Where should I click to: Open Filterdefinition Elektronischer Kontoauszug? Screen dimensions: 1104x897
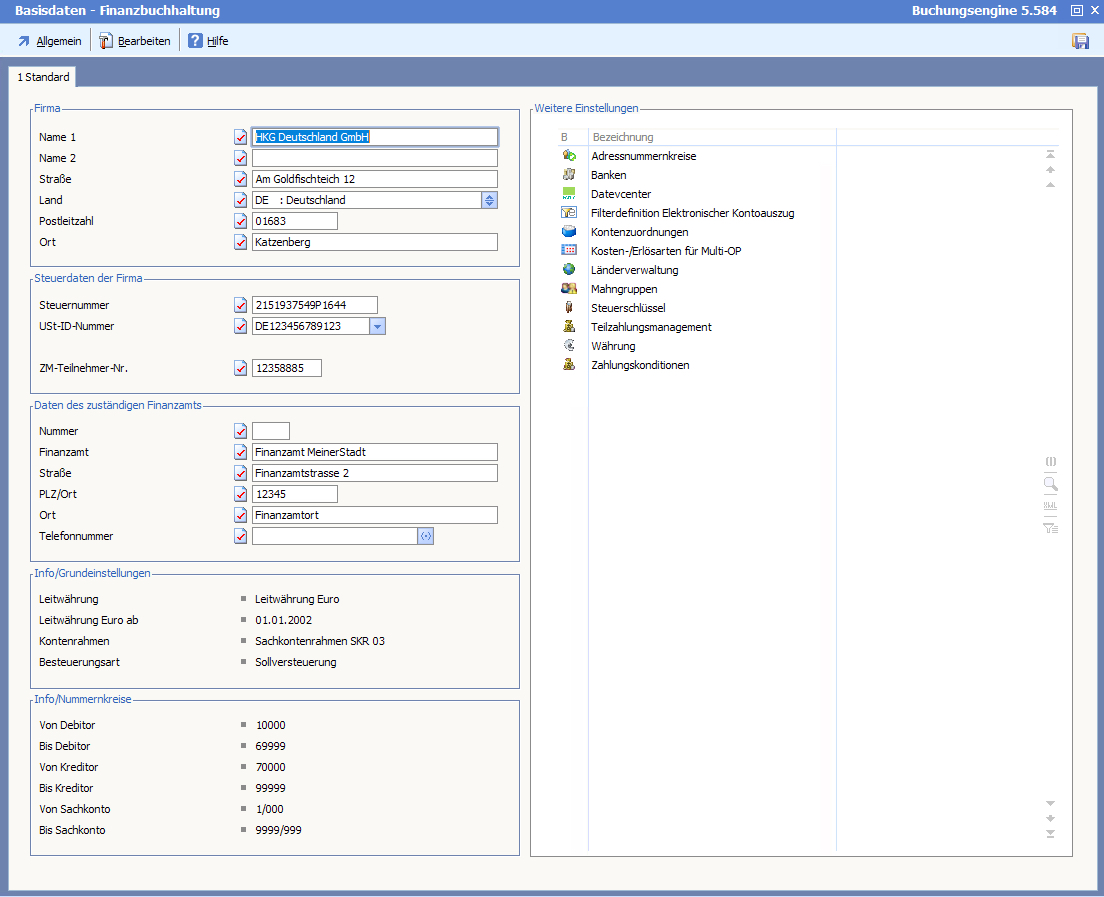(x=692, y=213)
